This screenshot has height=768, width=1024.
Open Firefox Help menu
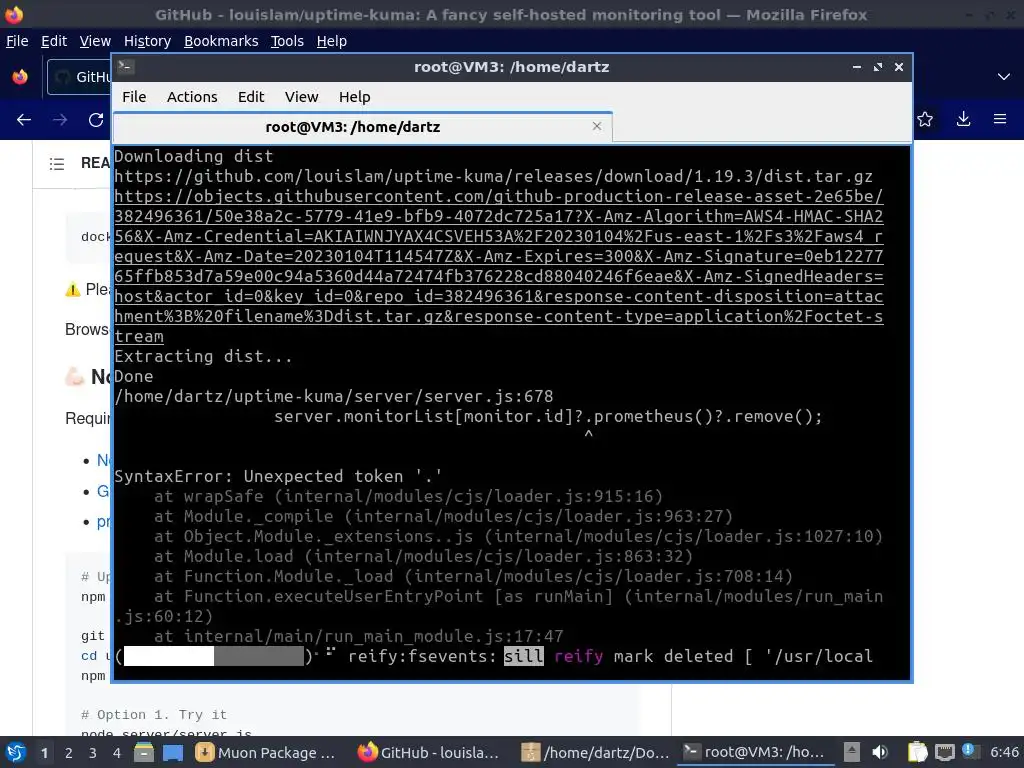pos(332,41)
